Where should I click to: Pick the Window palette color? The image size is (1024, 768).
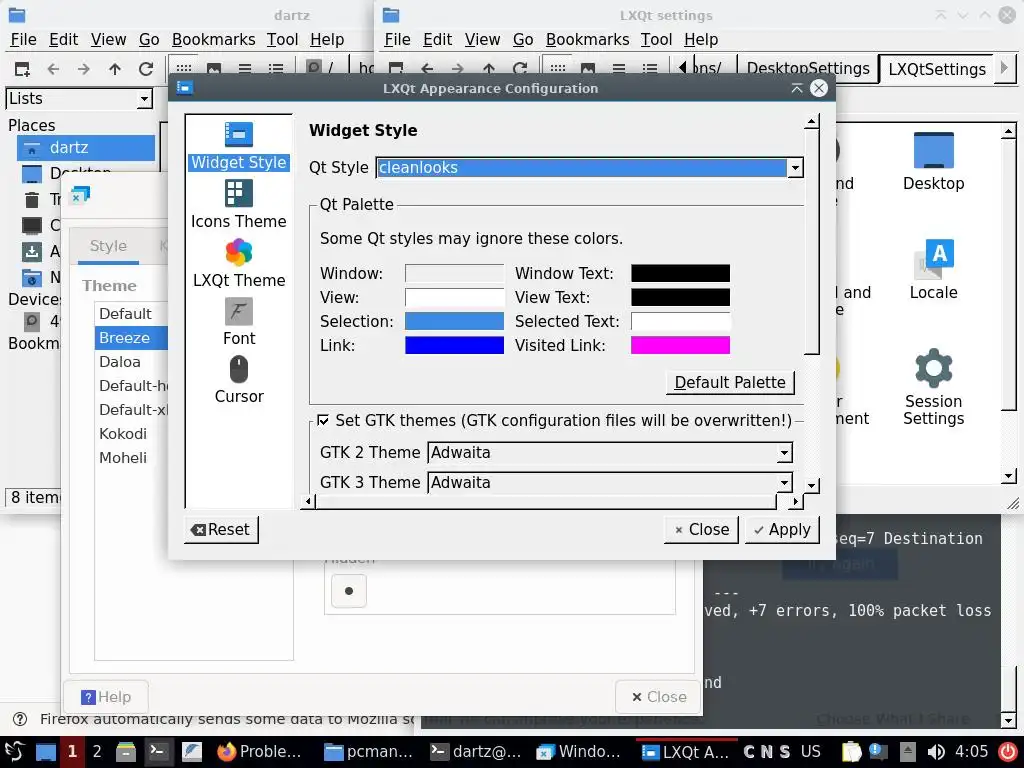455,273
